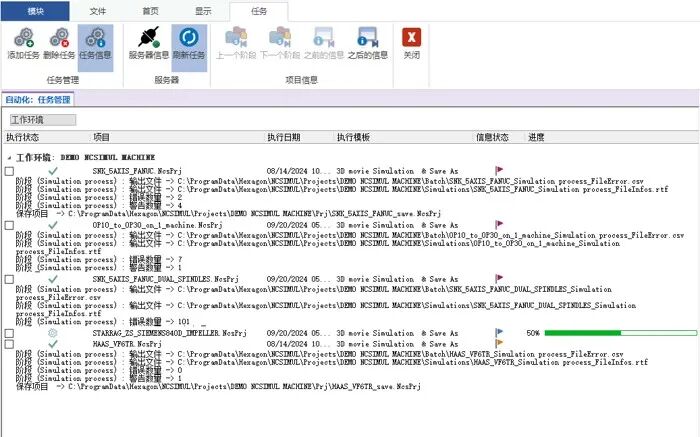The width and height of the screenshot is (700, 437).
Task: Click the red flag of SNK_5AXIS_FANUC.NcsPrj
Action: 499,171
